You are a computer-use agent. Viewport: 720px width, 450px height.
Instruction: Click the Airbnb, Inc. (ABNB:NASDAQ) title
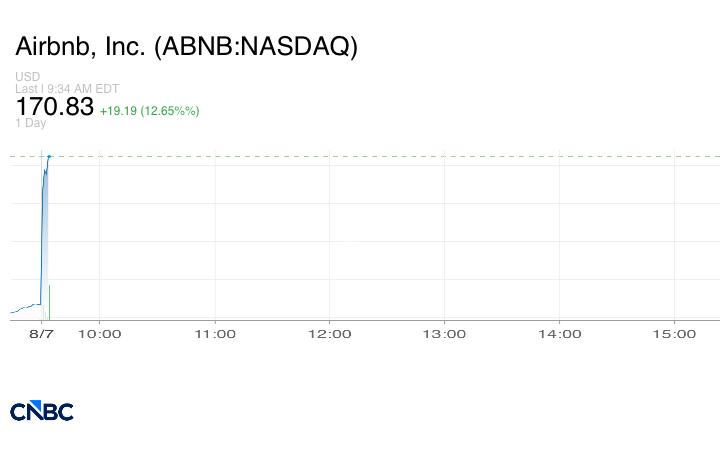coord(186,46)
